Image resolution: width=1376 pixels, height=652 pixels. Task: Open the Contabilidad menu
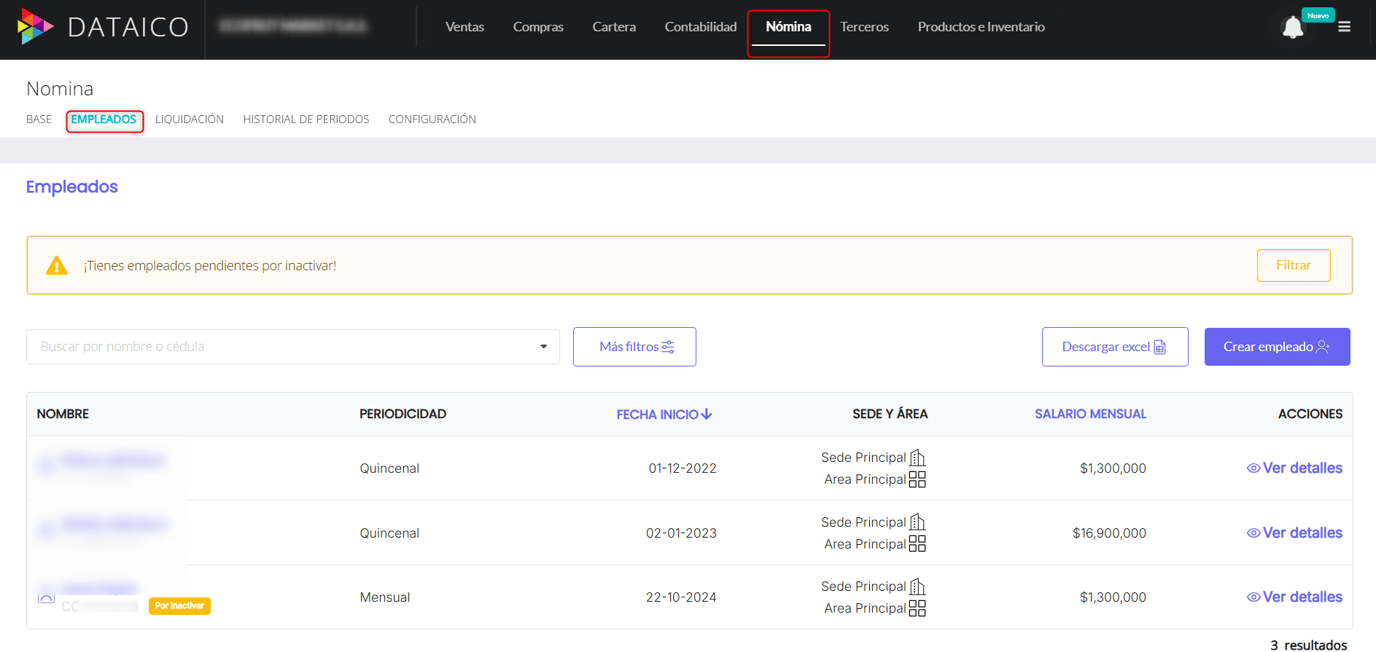tap(700, 27)
